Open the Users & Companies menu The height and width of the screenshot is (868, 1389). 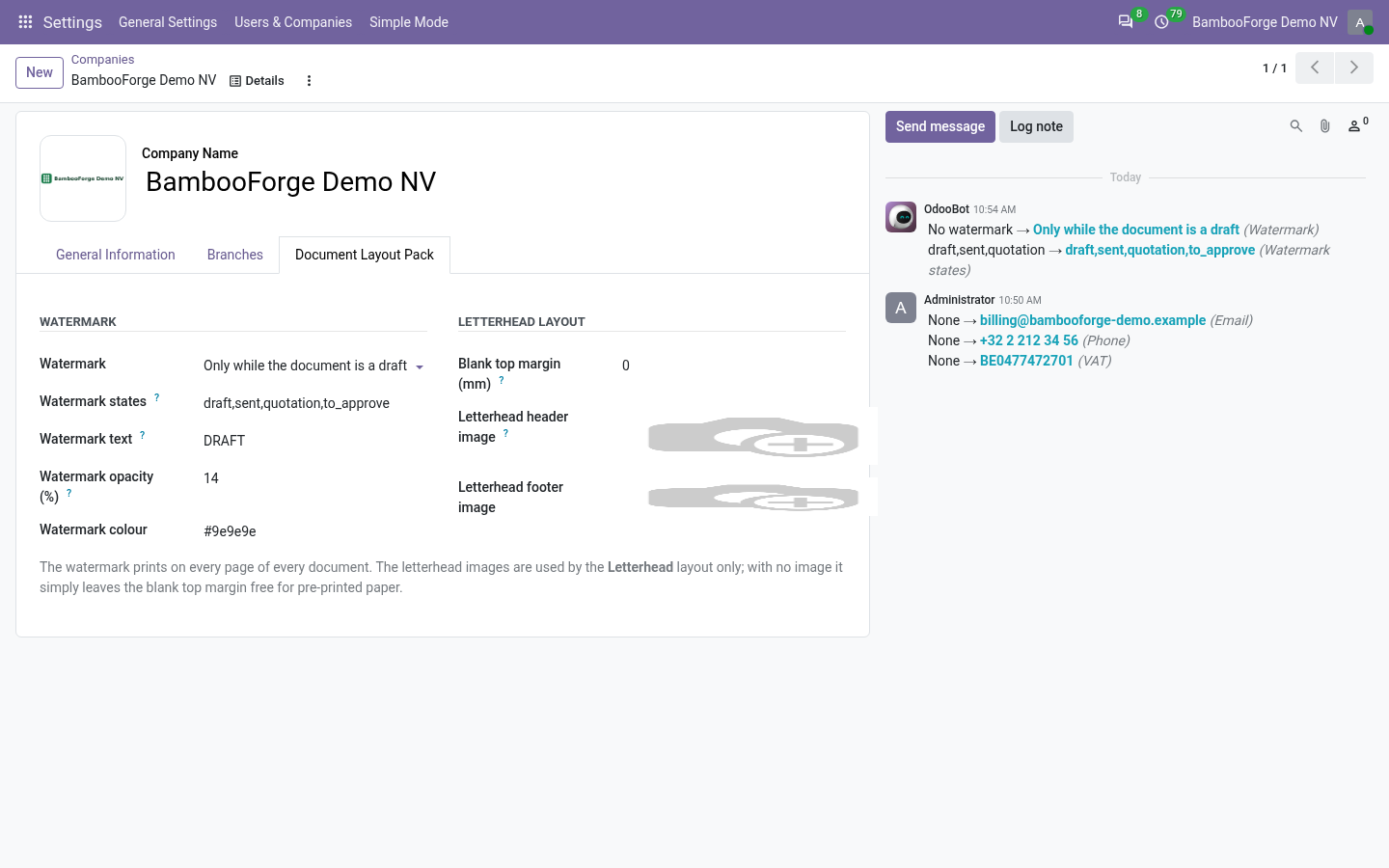293,22
